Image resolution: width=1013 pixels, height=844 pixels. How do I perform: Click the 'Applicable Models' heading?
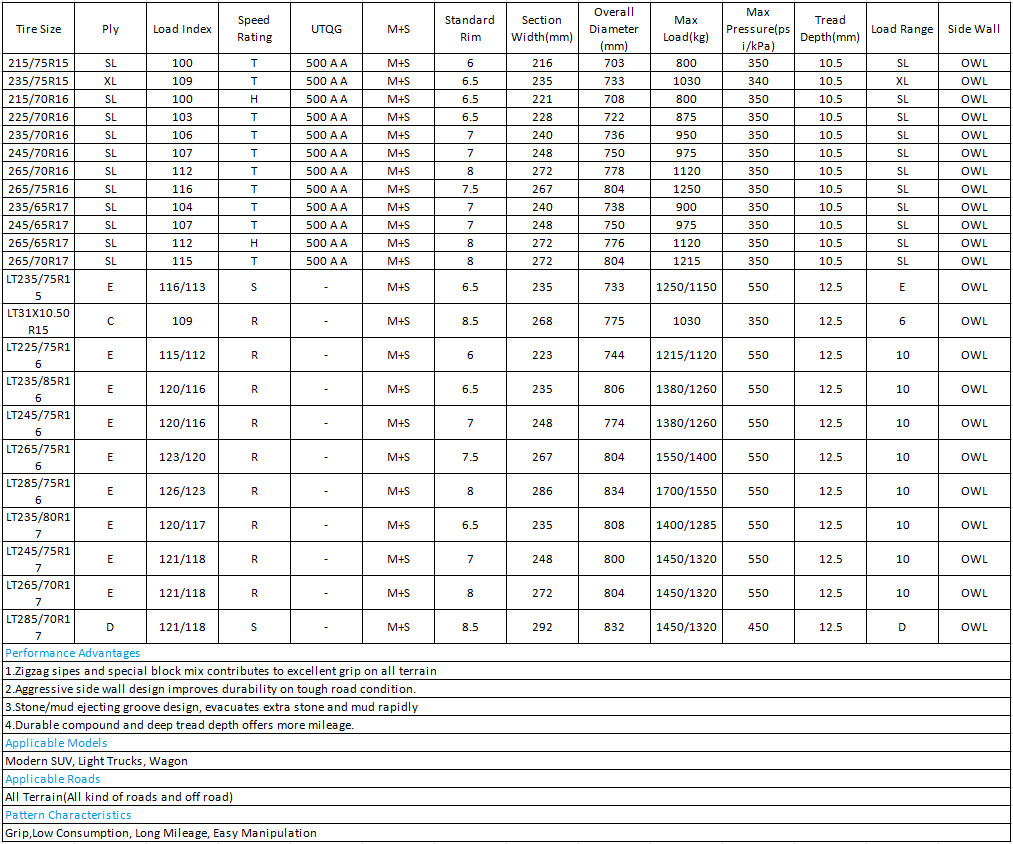pyautogui.click(x=56, y=743)
